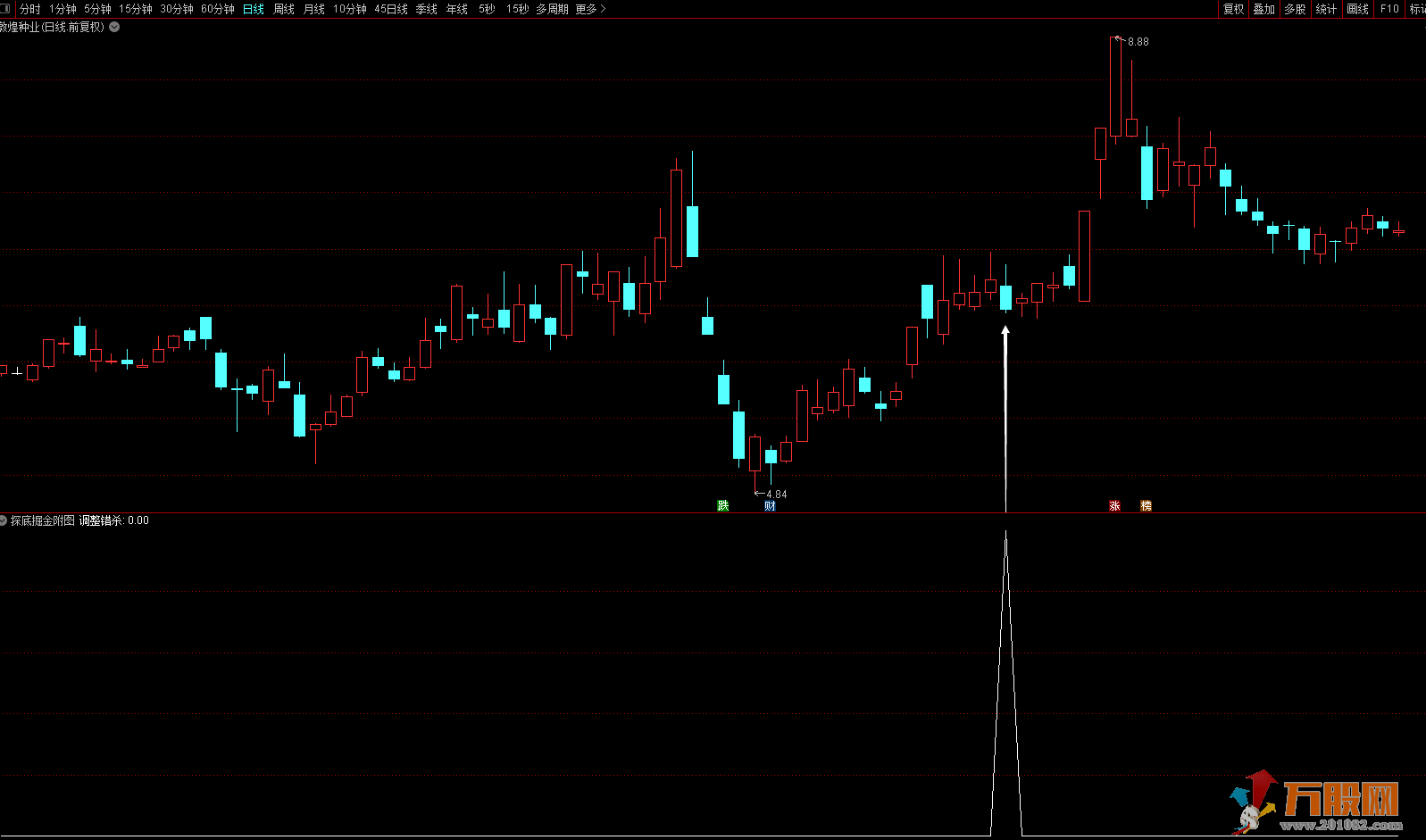This screenshot has height=840, width=1426.
Task: Select the 1分钟 period tab
Action: [x=63, y=9]
